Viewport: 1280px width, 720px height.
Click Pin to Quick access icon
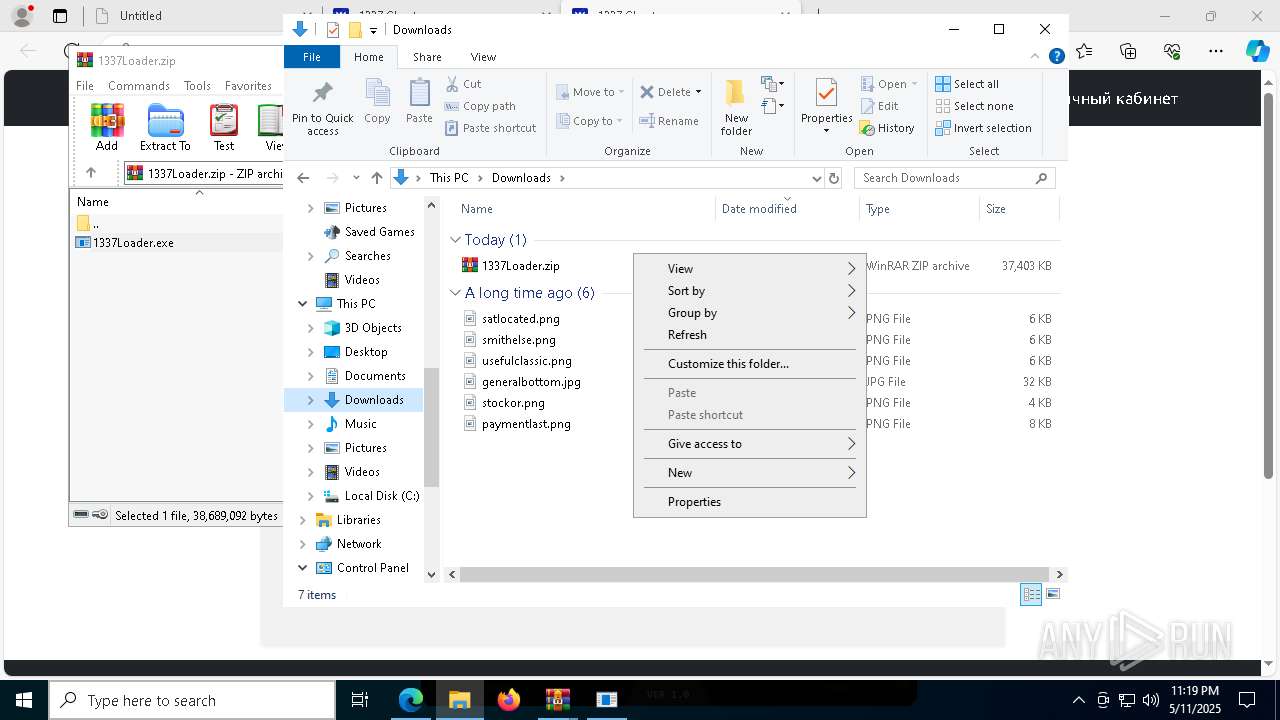click(x=322, y=108)
